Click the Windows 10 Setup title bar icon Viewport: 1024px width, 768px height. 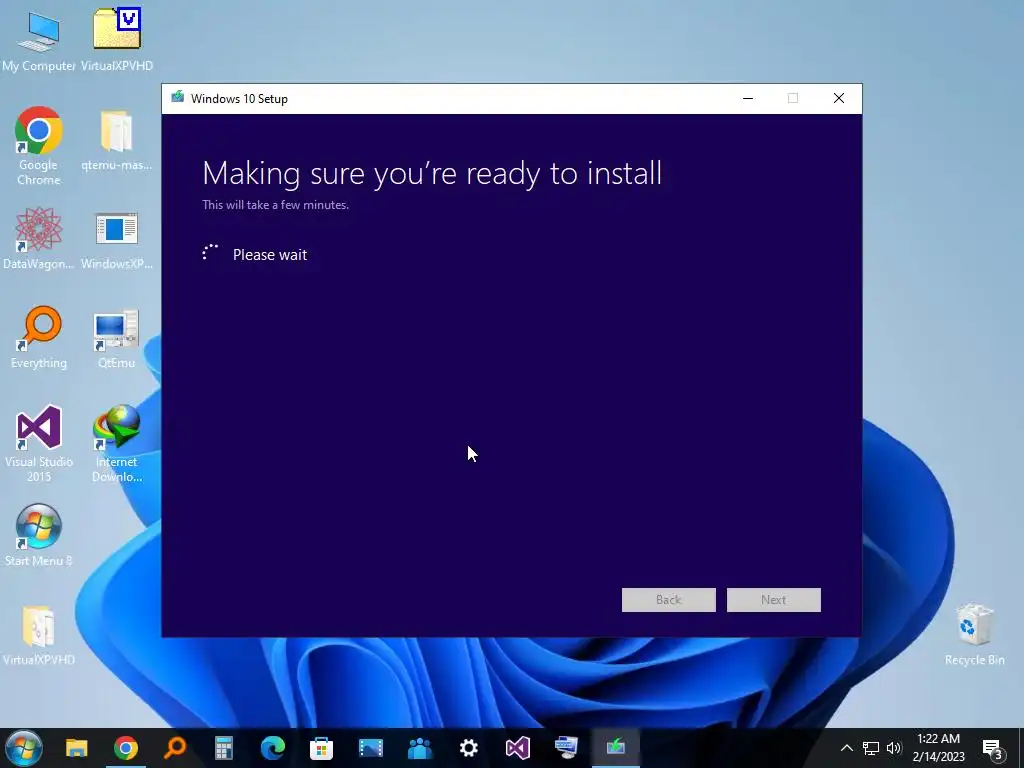(178, 98)
